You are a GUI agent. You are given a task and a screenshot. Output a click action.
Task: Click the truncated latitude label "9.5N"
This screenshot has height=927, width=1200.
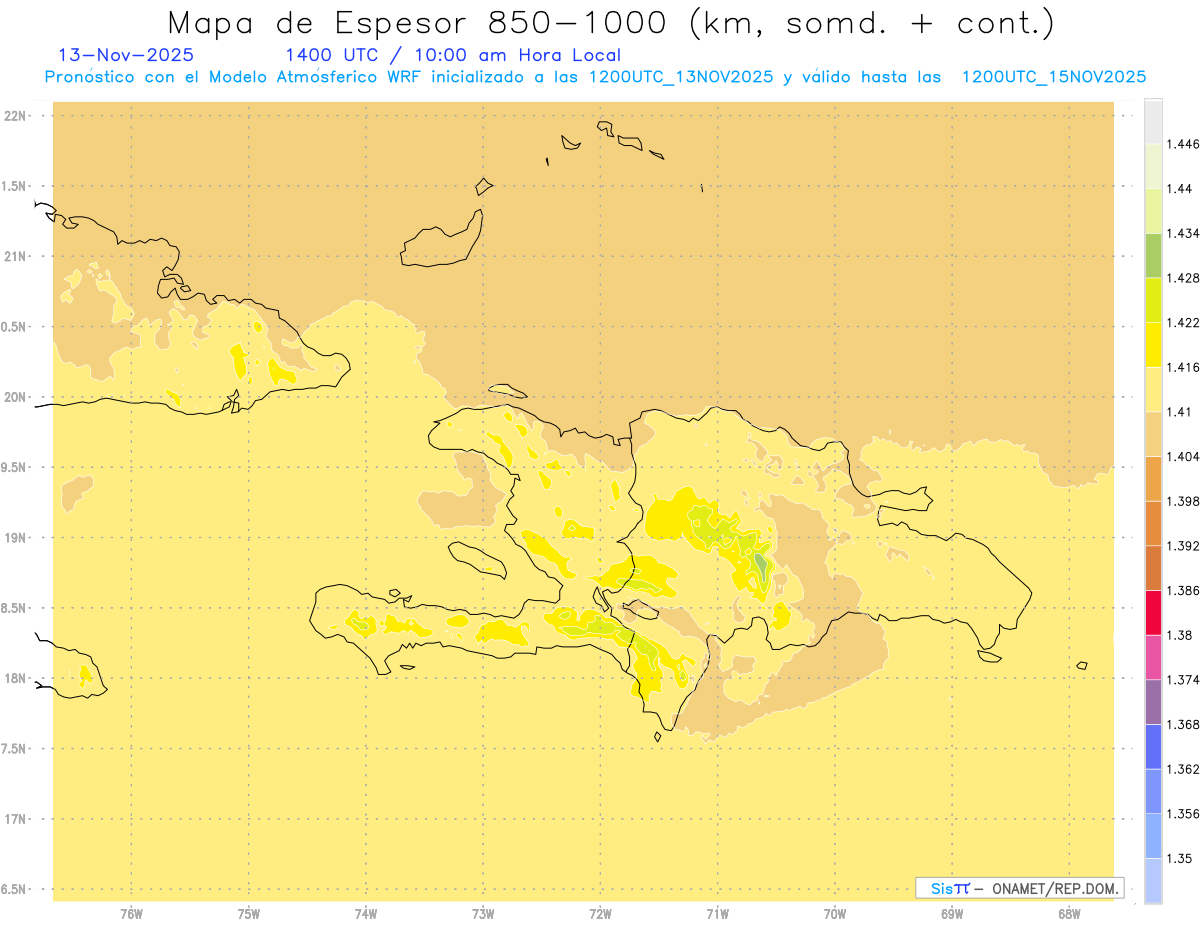click(14, 467)
